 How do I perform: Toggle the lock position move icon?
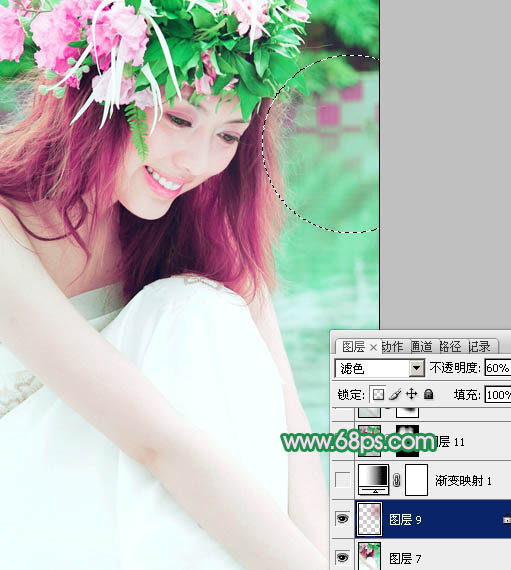[x=411, y=394]
